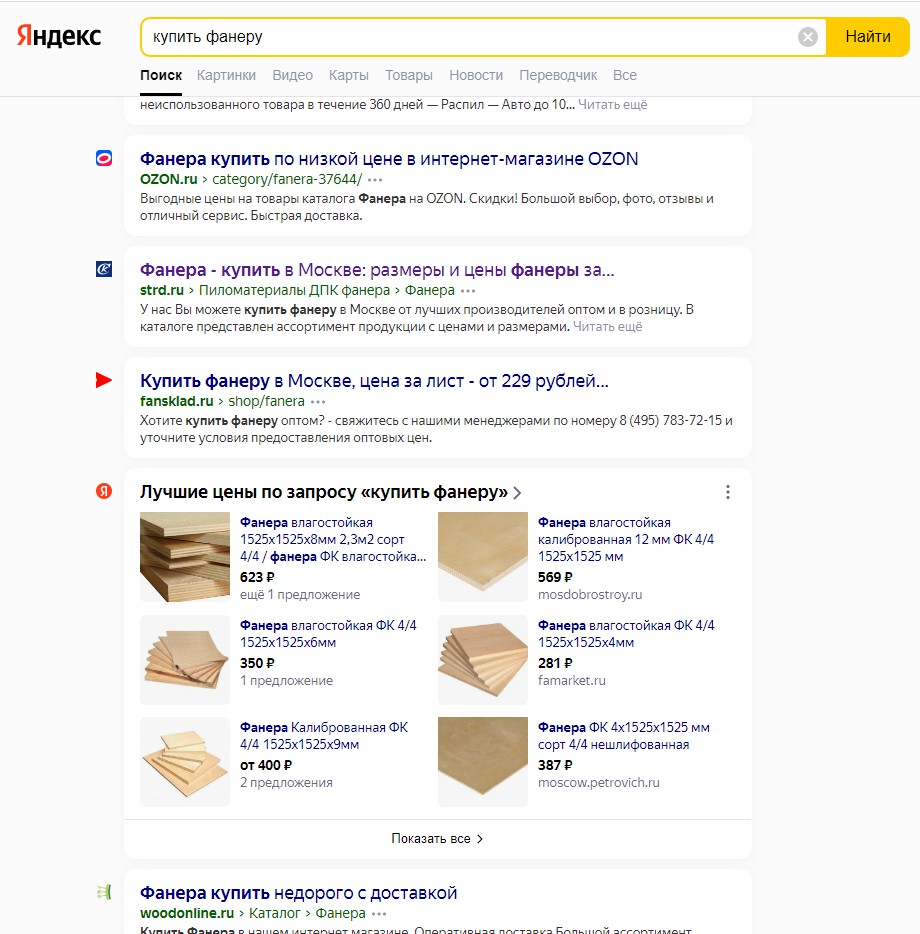The width and height of the screenshot is (920, 934).
Task: Click the strd.ru green domain link
Action: (162, 291)
